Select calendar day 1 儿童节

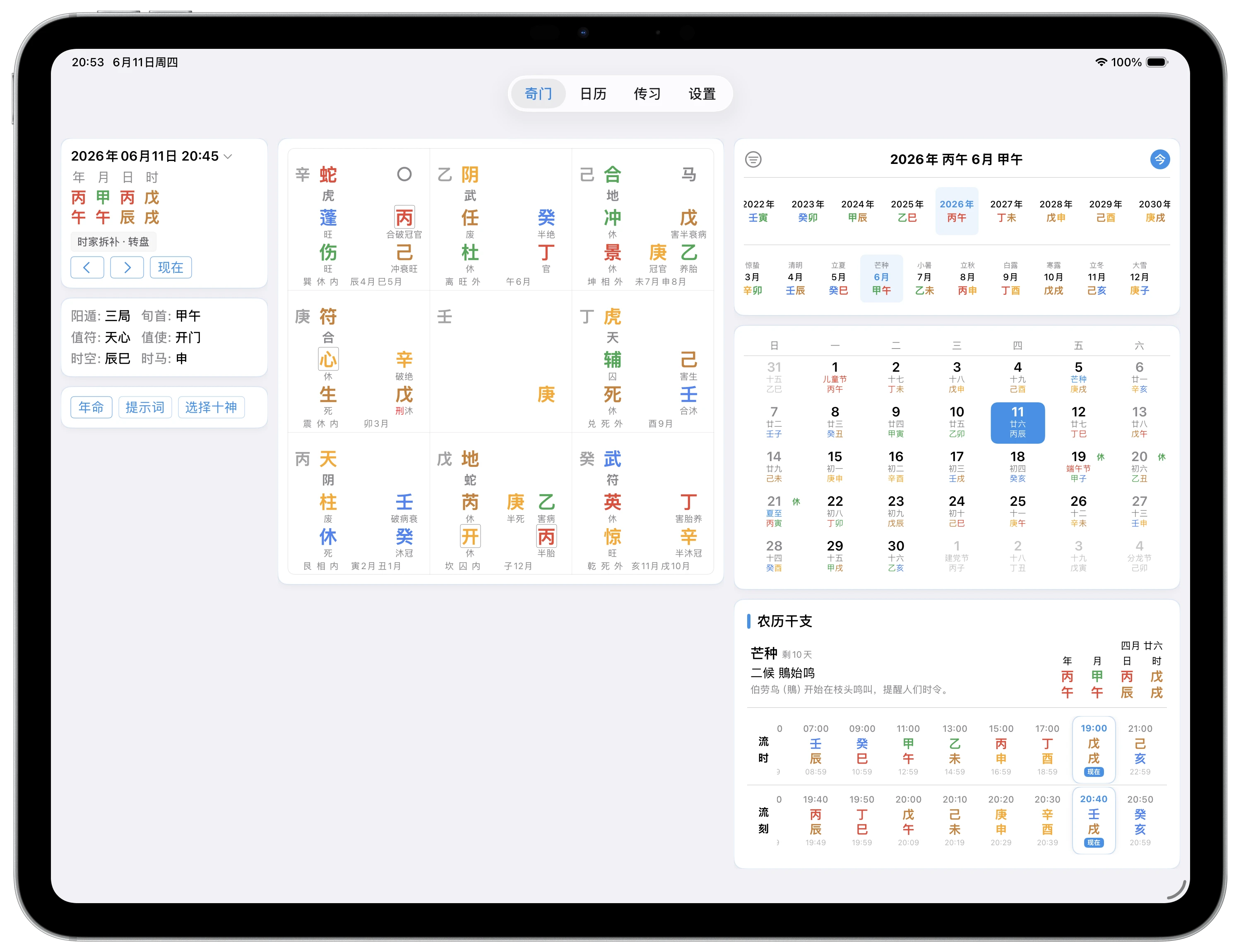(835, 378)
